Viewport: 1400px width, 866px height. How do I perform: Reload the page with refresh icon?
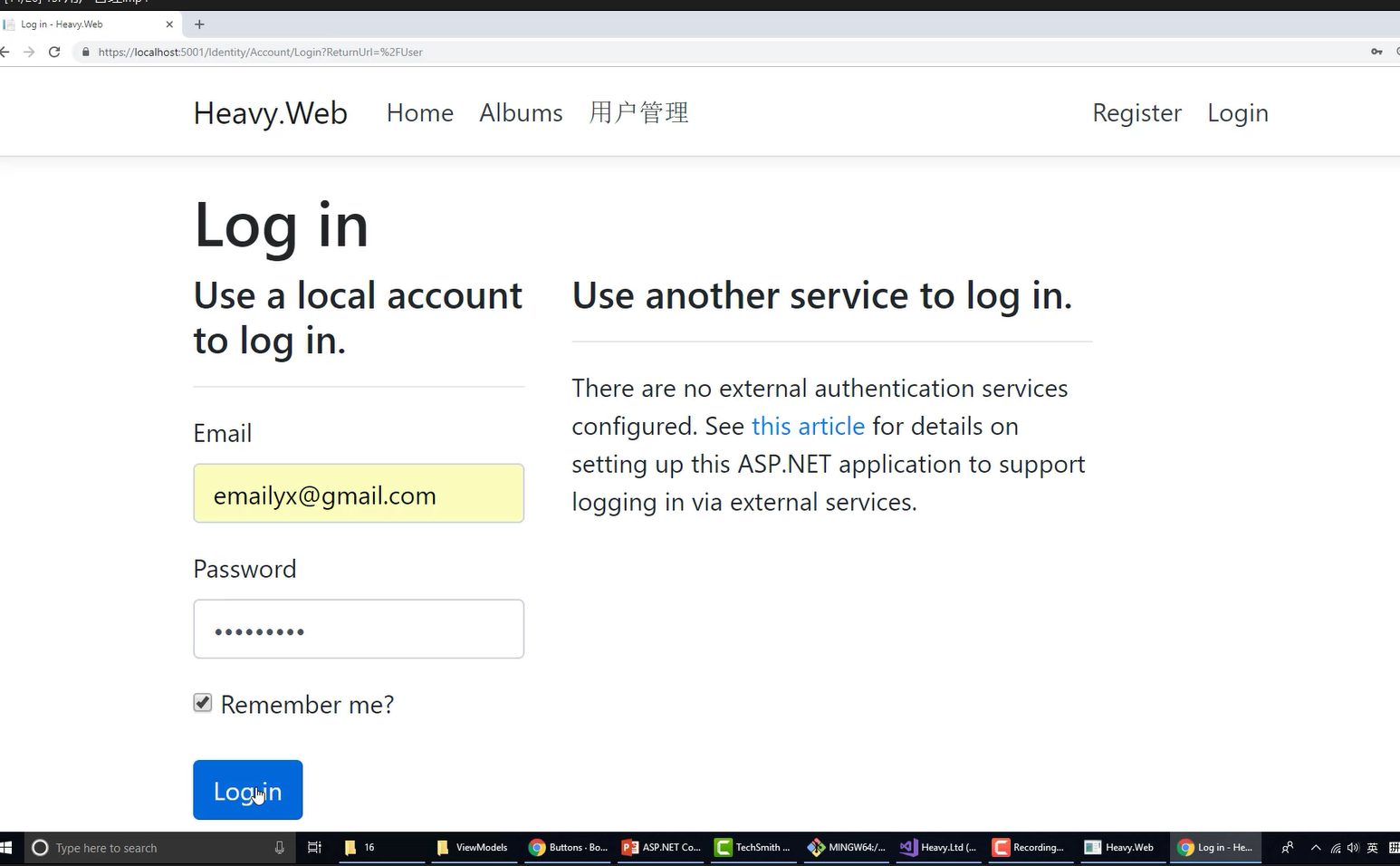click(x=54, y=52)
